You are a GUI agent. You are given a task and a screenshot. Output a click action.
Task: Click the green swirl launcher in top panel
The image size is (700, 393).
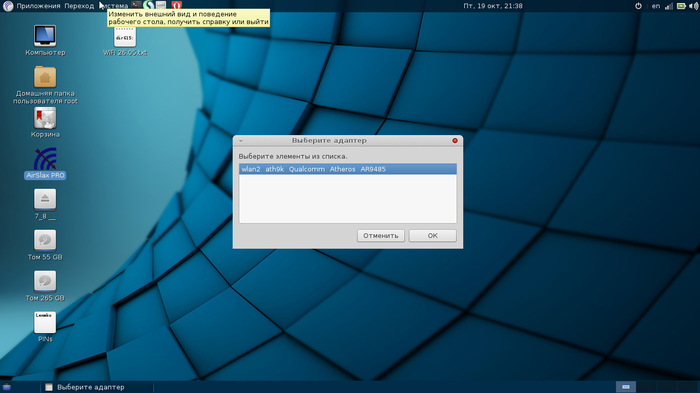pos(149,5)
